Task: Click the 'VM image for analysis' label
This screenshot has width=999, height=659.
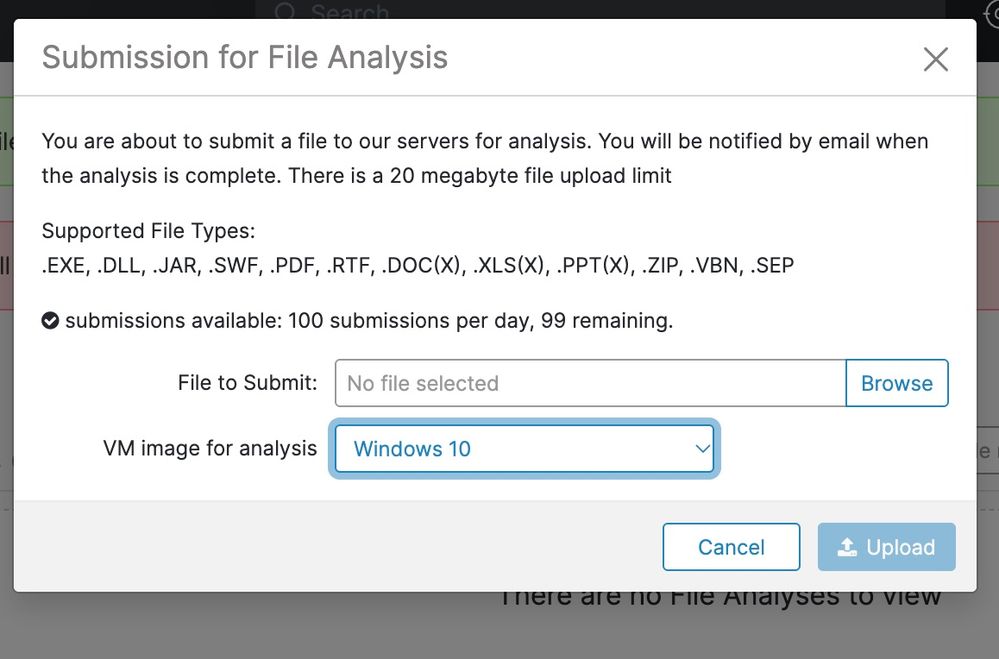Action: click(210, 449)
